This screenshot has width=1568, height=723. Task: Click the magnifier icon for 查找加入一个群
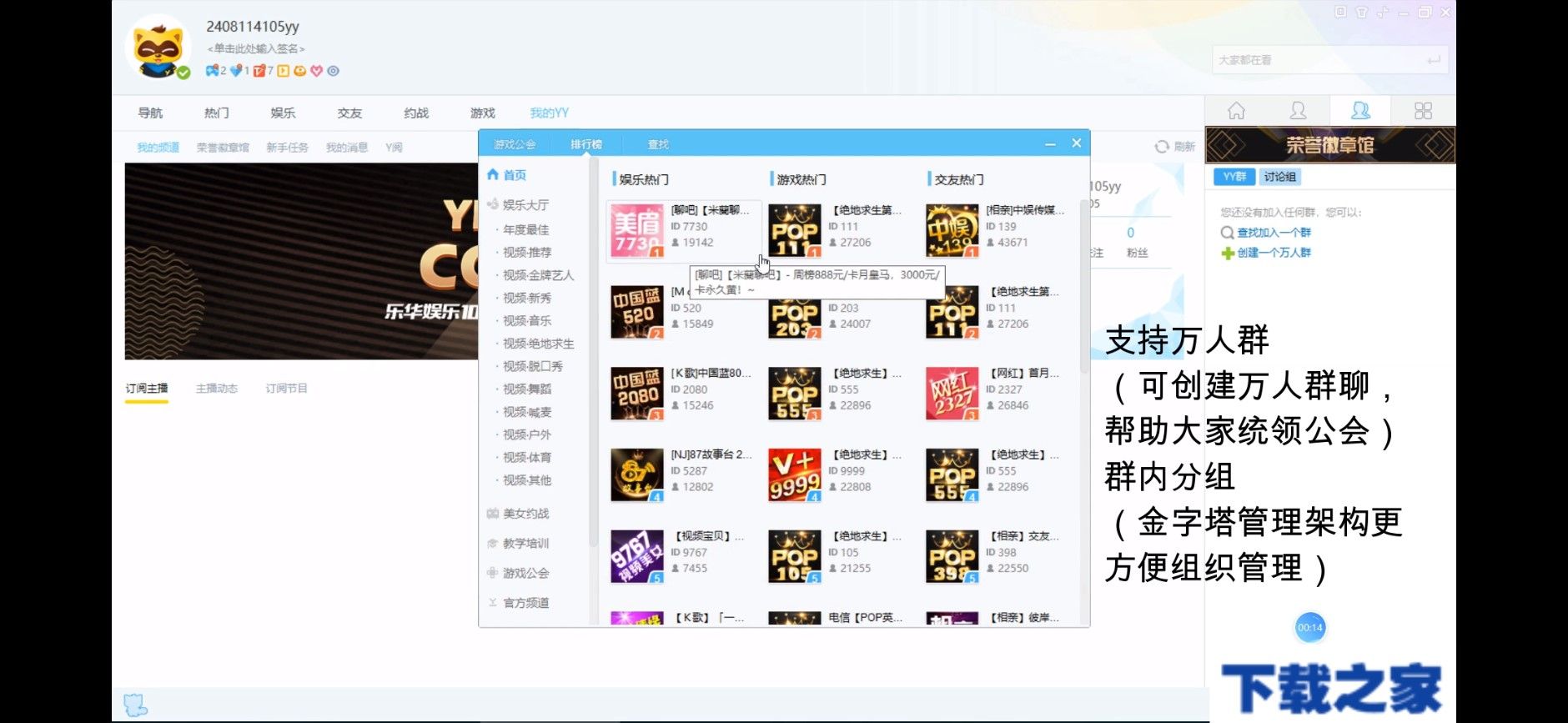pyautogui.click(x=1227, y=233)
